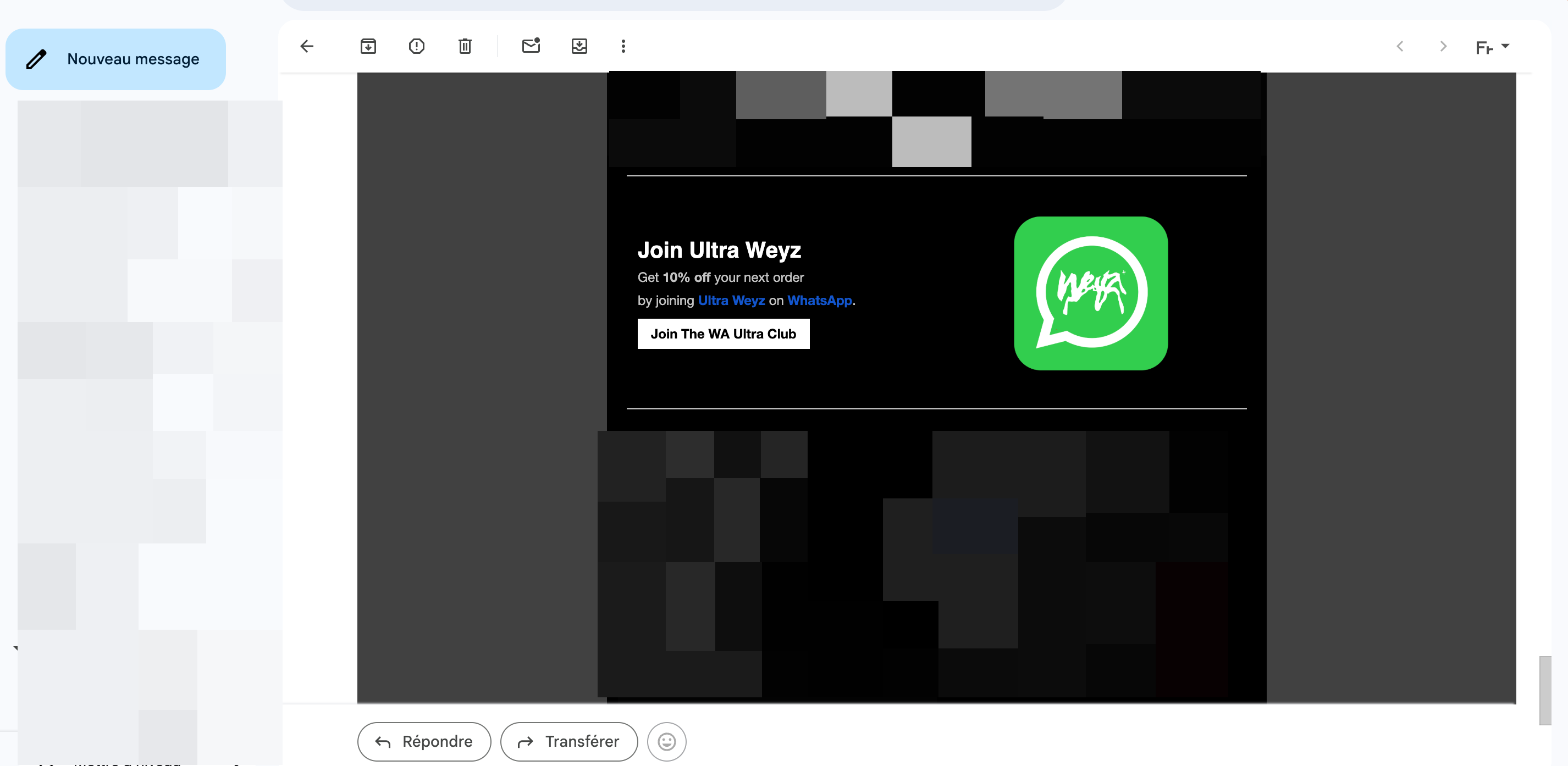The height and width of the screenshot is (766, 1568).
Task: Click the green WhatsApp Weyz logo image
Action: pos(1090,293)
